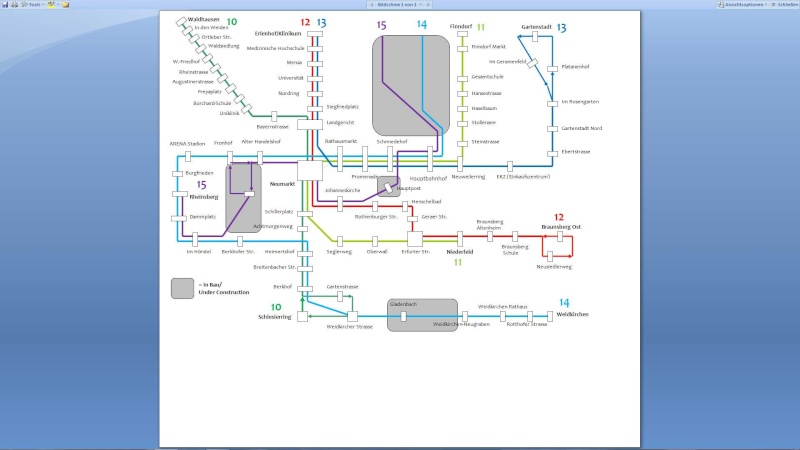This screenshot has width=800, height=450.
Task: Click the green line 10 number at Waldhausen
Action: click(232, 22)
